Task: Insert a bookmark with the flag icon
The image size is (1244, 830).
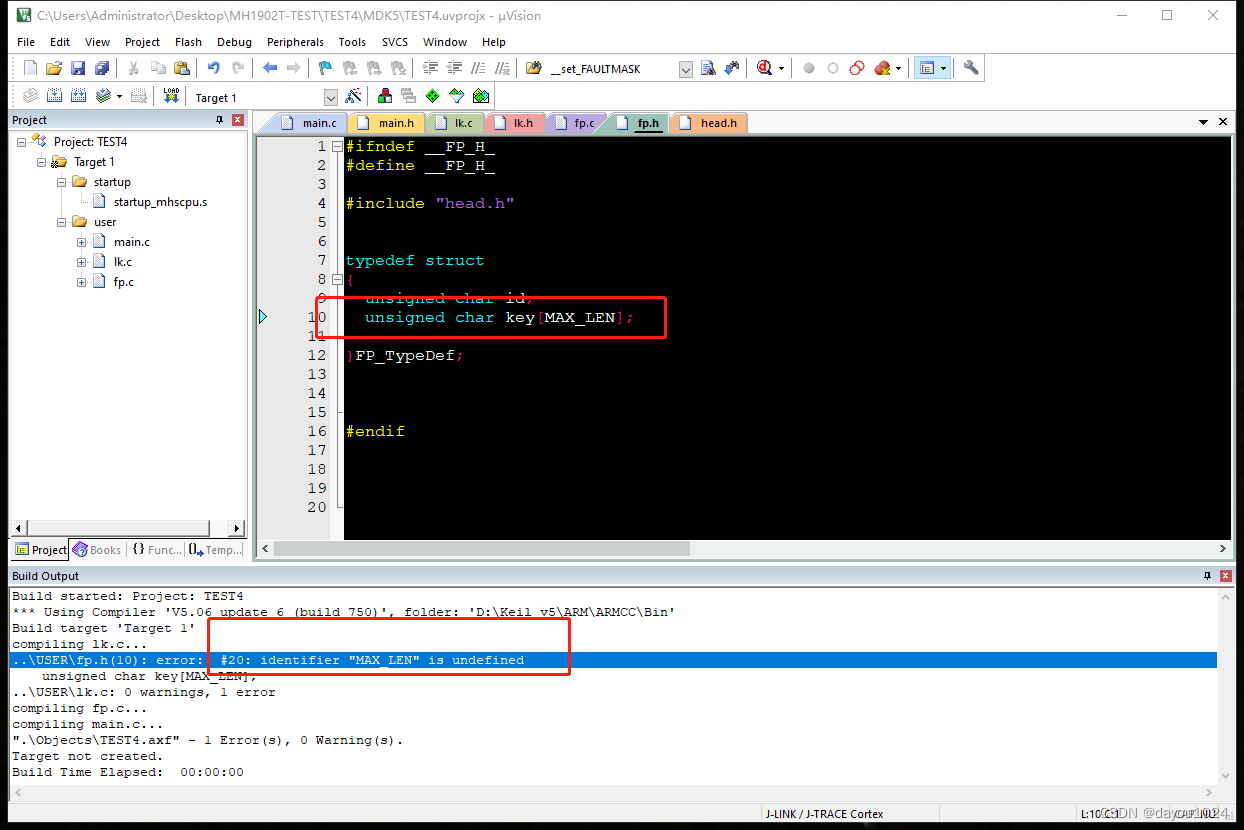Action: pos(325,68)
